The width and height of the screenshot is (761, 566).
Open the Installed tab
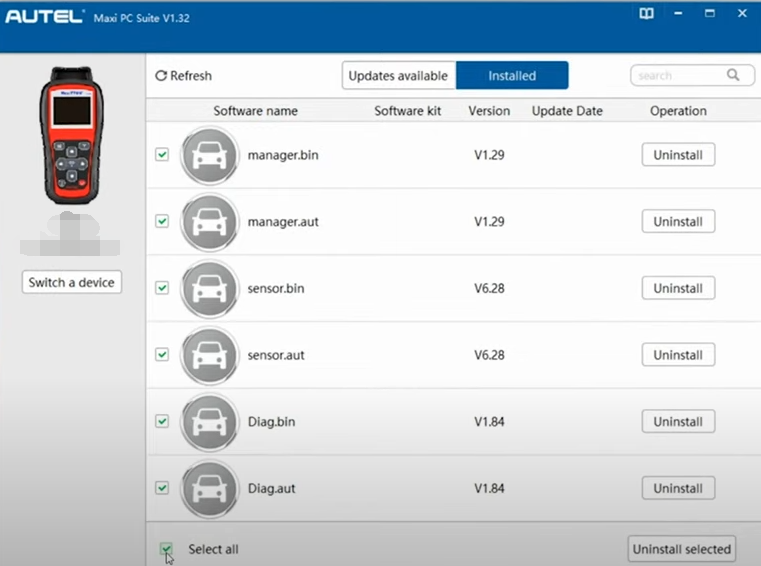pos(512,76)
